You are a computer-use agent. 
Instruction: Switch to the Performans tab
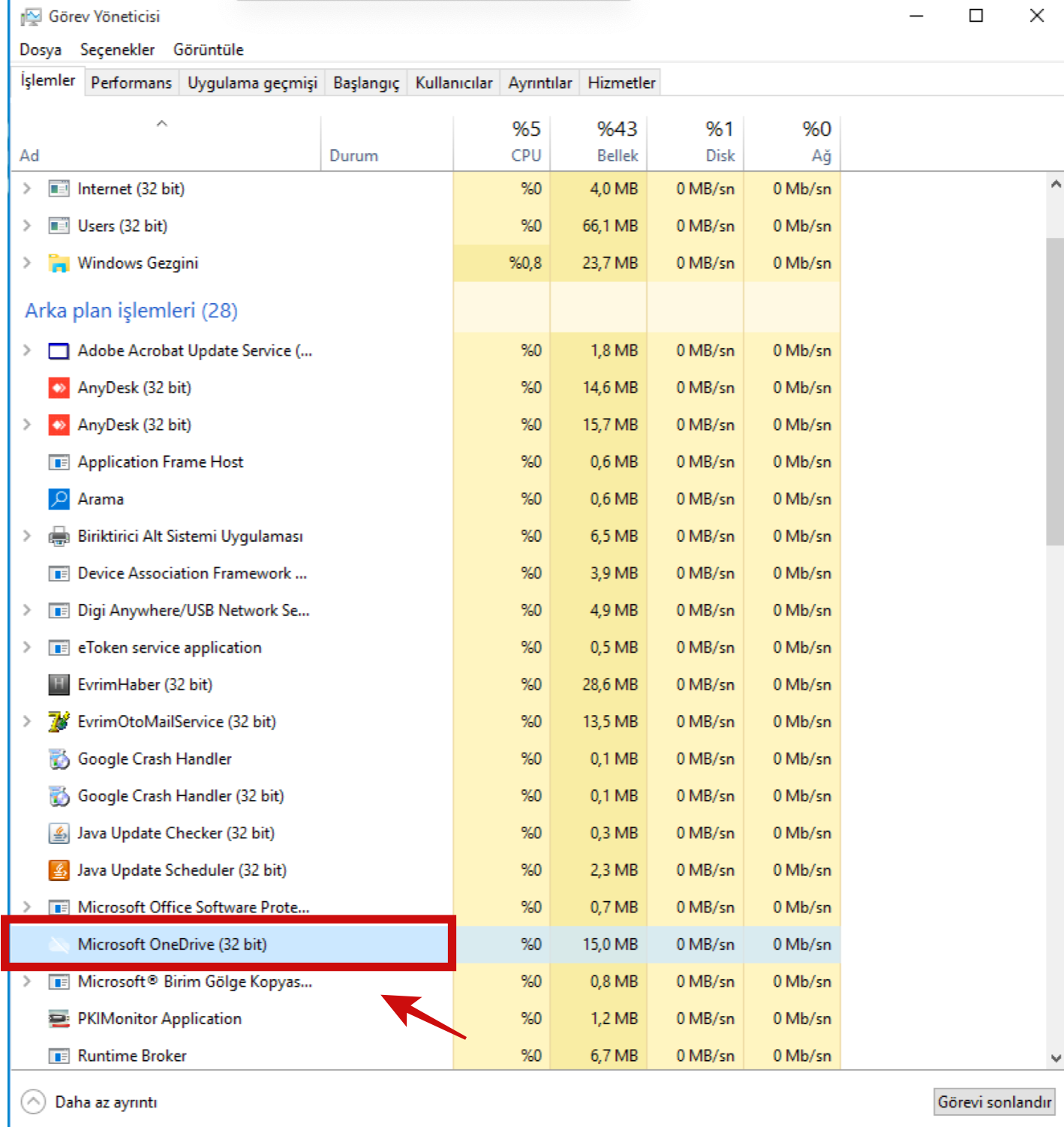(x=131, y=83)
